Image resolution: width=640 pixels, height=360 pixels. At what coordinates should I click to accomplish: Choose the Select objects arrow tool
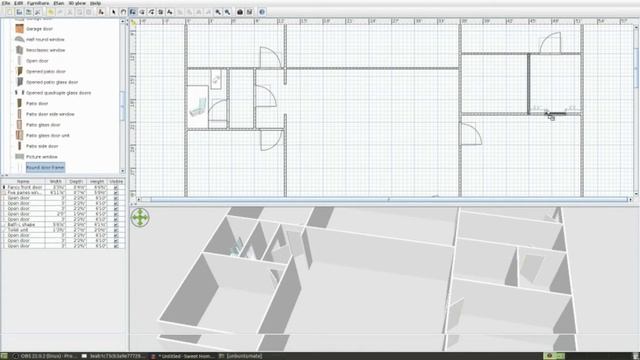click(114, 12)
